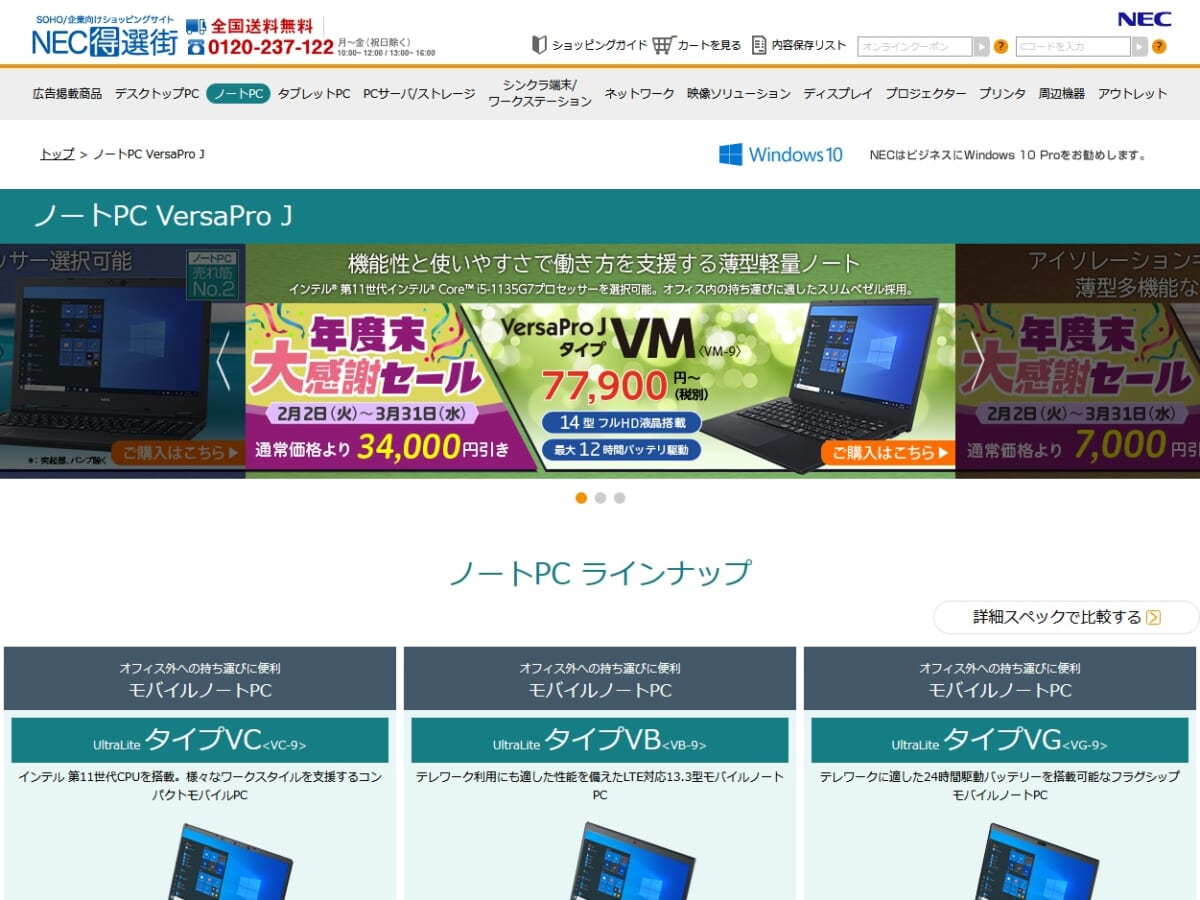Screen dimensions: 1200x900
Task: Click the shopping cart icon
Action: (663, 45)
